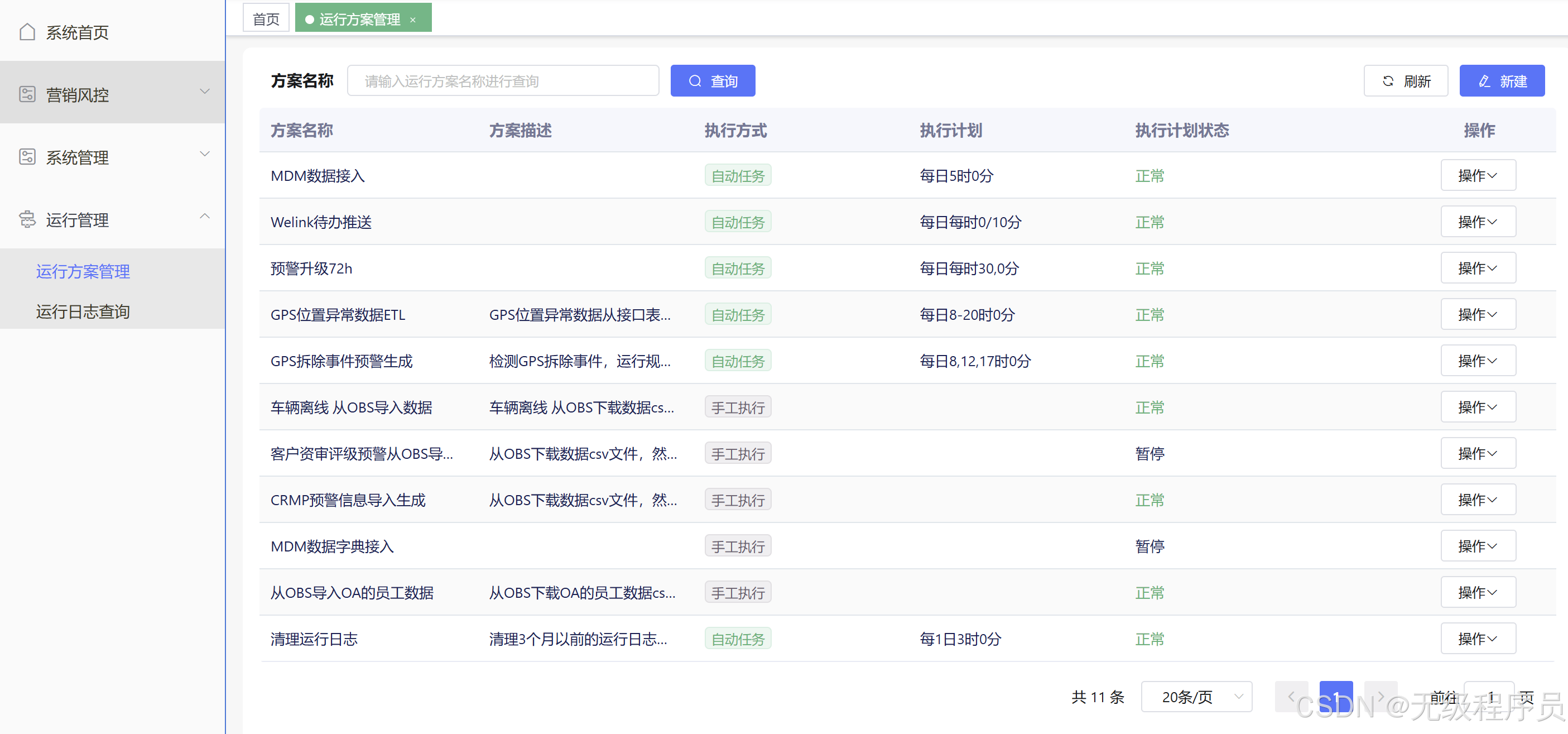1568x734 pixels.
Task: Select 运行方案管理 in sidebar
Action: (x=83, y=271)
